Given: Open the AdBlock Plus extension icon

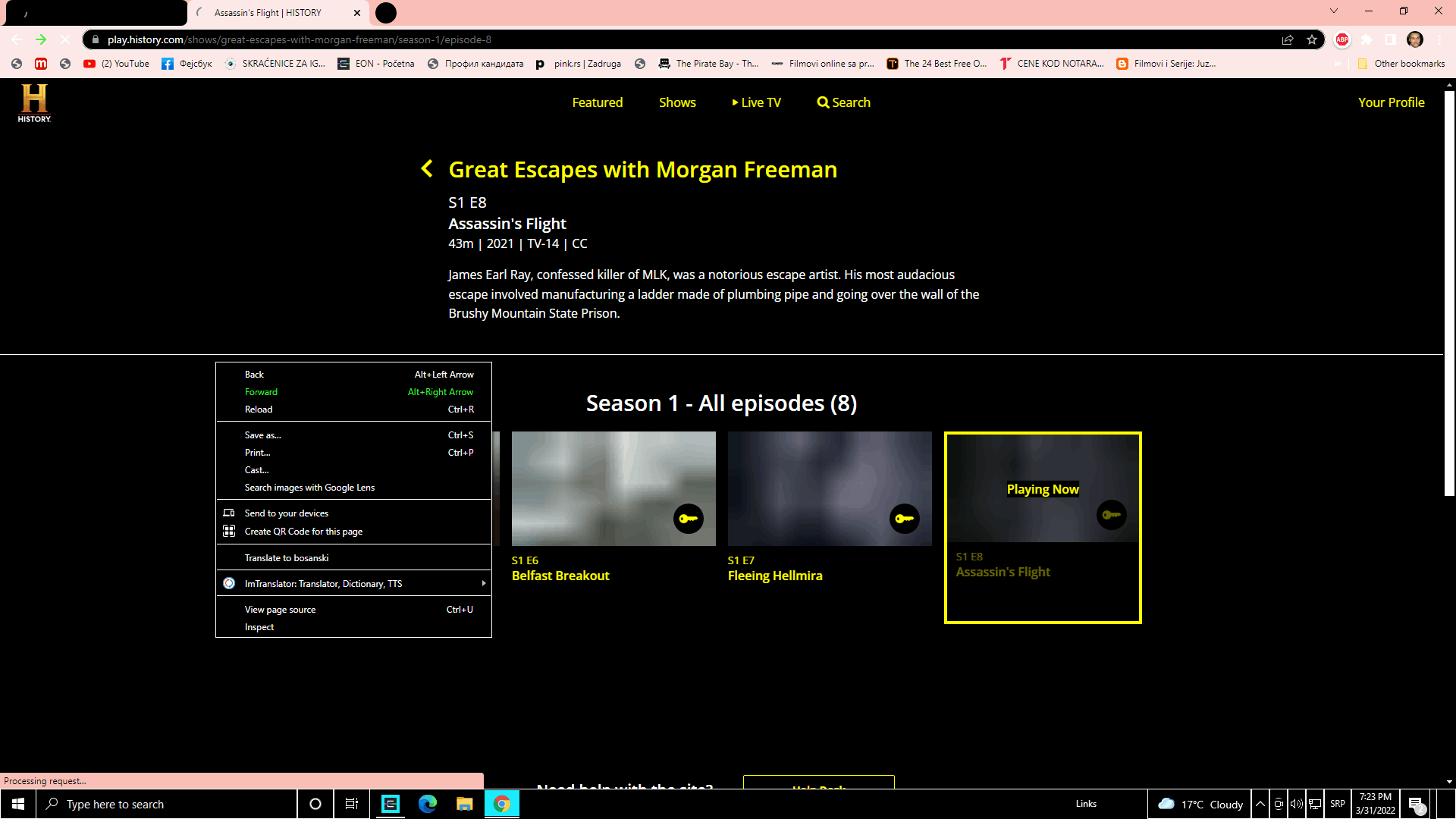Looking at the screenshot, I should (1341, 39).
